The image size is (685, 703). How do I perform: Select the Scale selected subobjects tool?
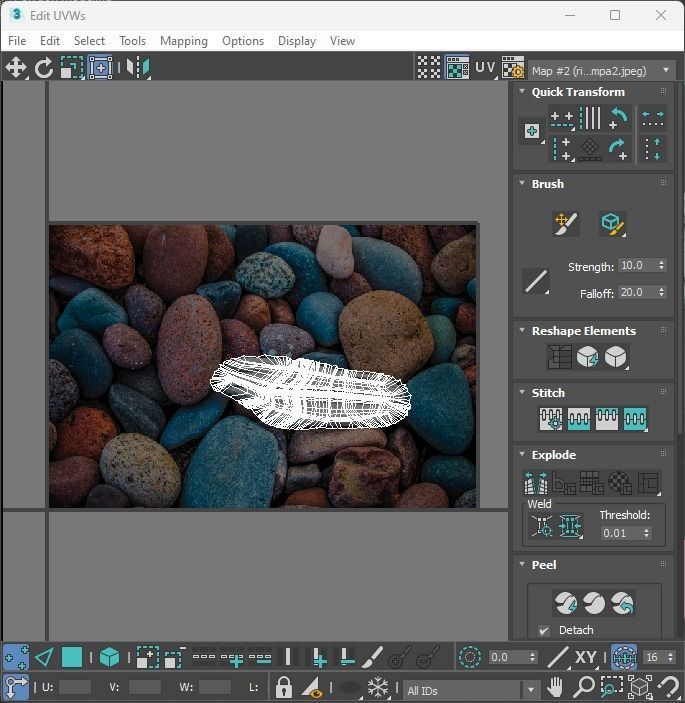tap(72, 68)
